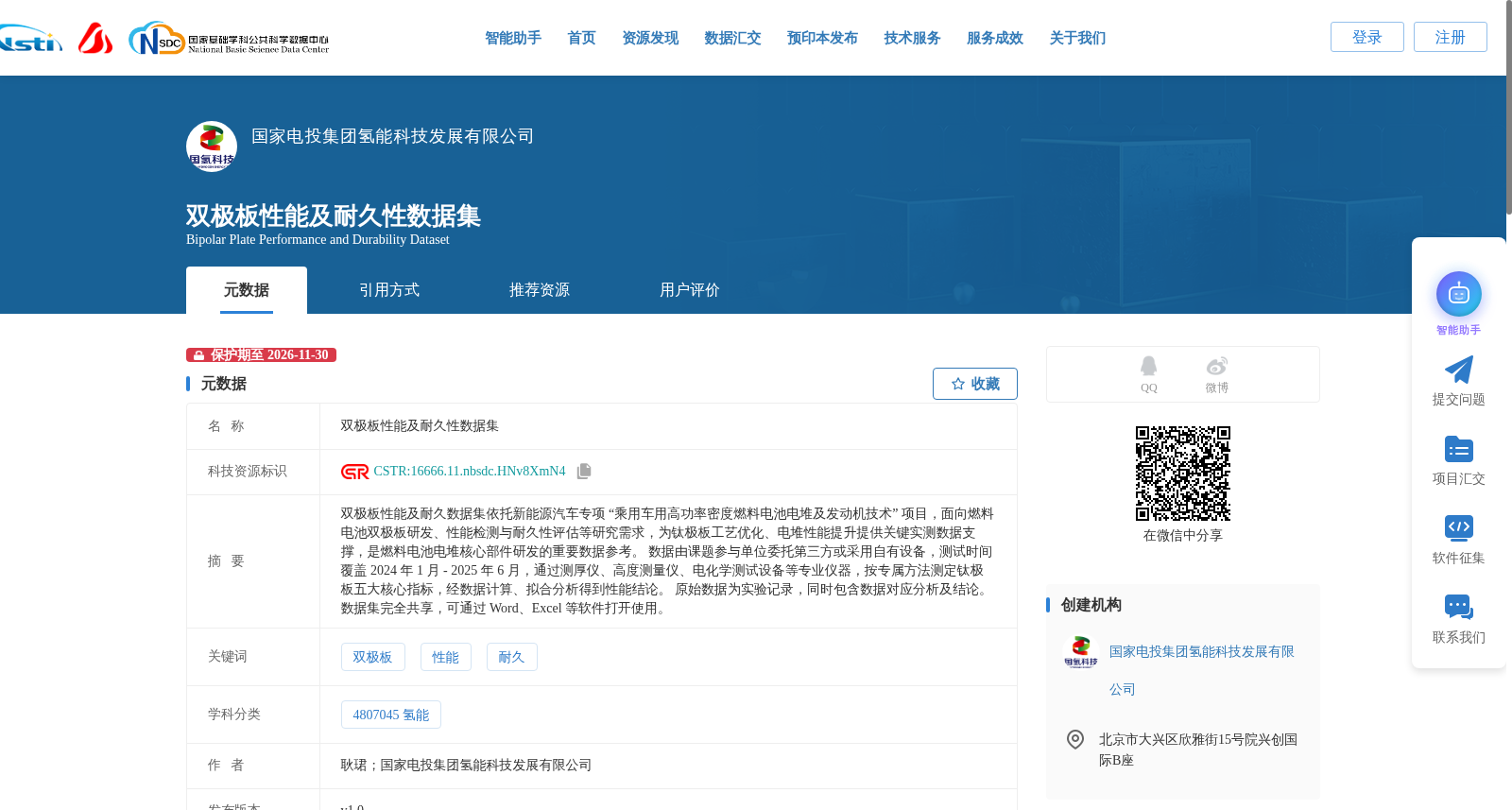The height and width of the screenshot is (810, 1512).
Task: Open the 技术服务 navigation item
Action: pos(912,38)
